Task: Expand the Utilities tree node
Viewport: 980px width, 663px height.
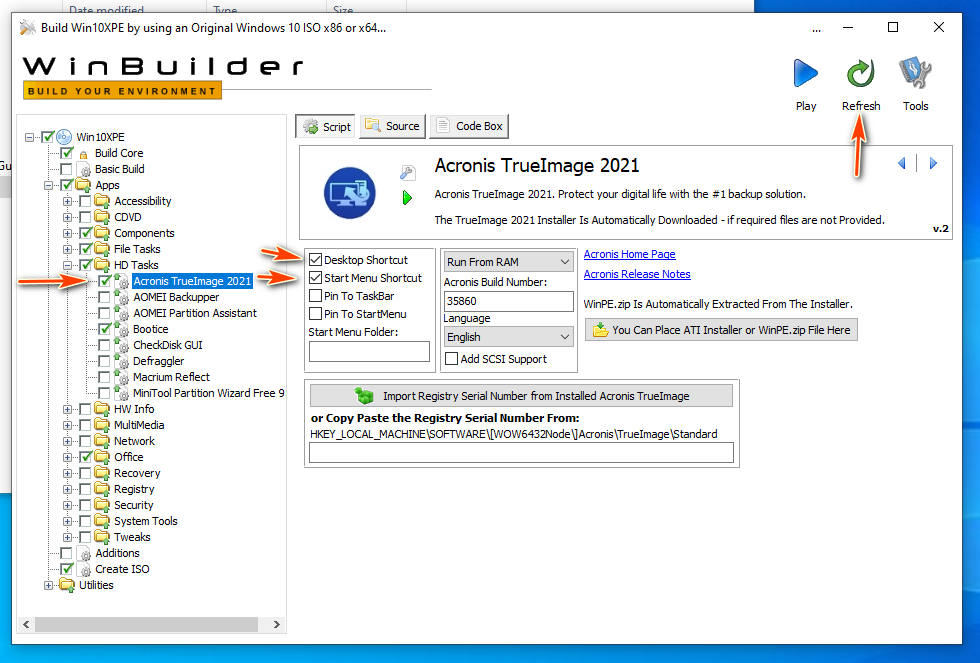Action: click(x=48, y=586)
